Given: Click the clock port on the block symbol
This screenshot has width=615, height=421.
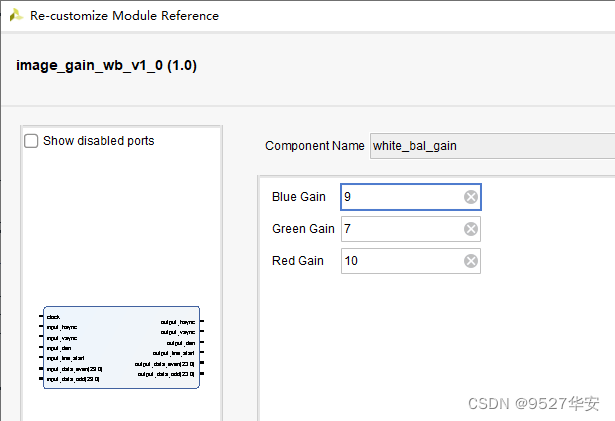Looking at the screenshot, I should click(x=53, y=316).
